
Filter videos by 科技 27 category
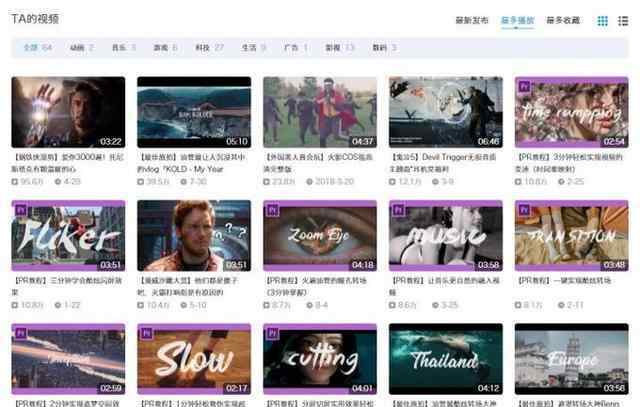[x=209, y=47]
